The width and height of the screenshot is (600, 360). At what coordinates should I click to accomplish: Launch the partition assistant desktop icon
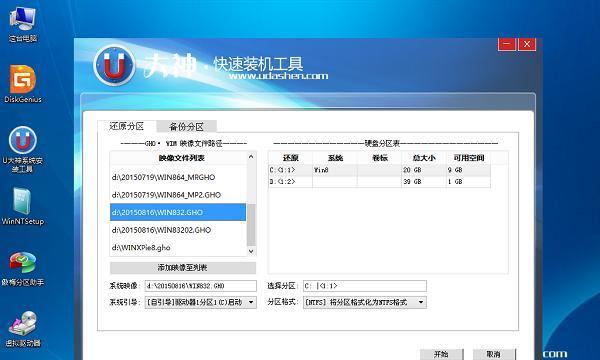[23, 269]
